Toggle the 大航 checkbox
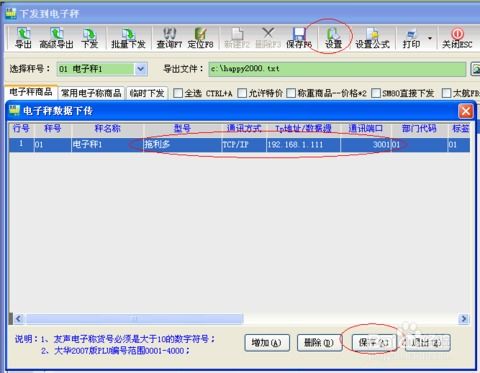This screenshot has height=373, width=480. coord(446,93)
